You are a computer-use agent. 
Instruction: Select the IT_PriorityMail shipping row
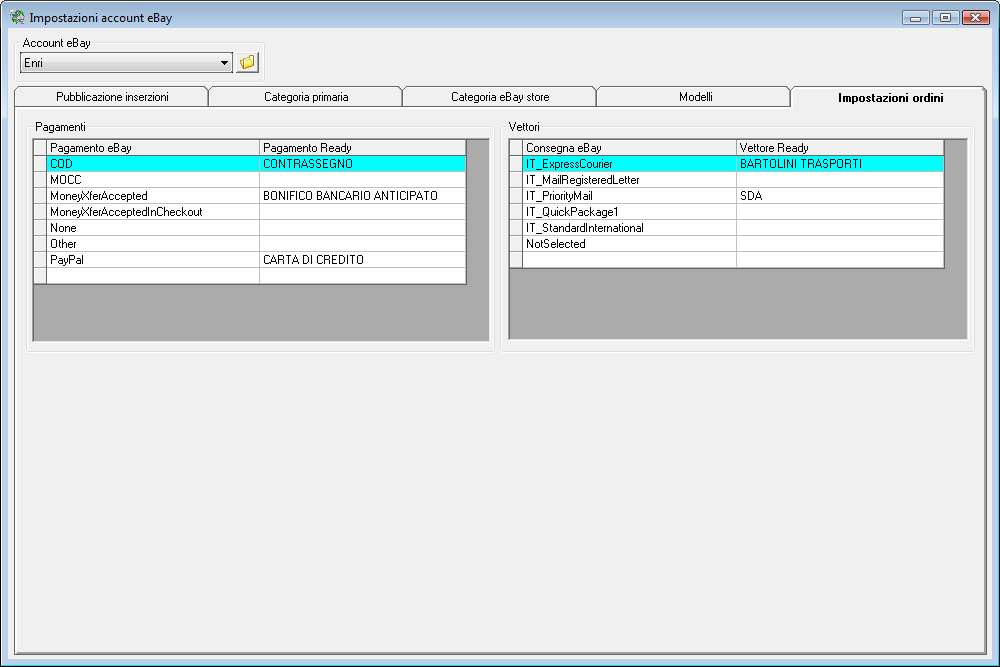pyautogui.click(x=629, y=196)
